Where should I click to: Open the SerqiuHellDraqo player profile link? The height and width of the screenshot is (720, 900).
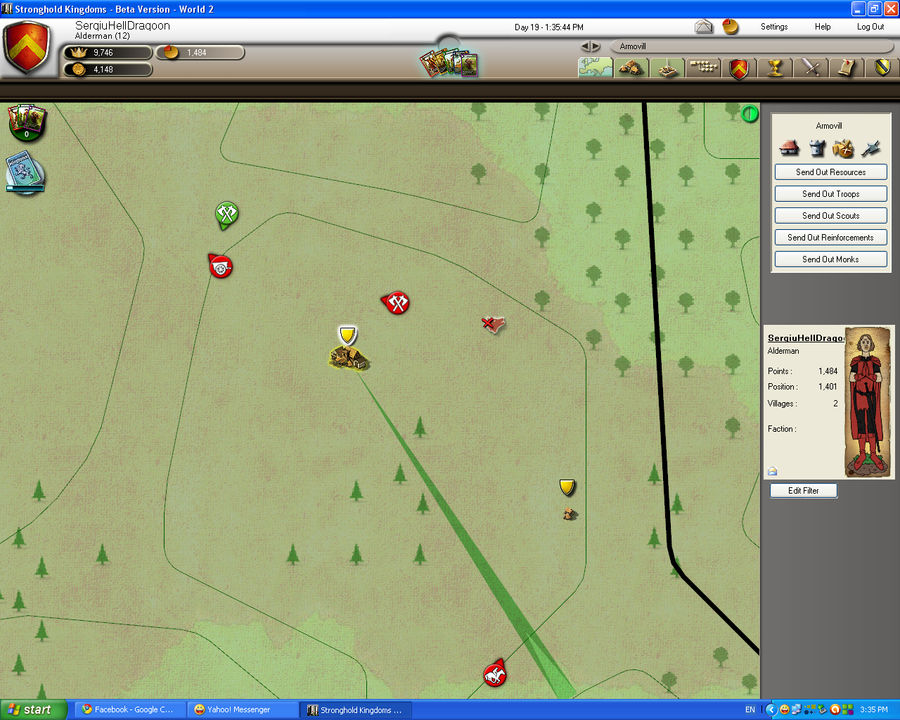pyautogui.click(x=806, y=338)
